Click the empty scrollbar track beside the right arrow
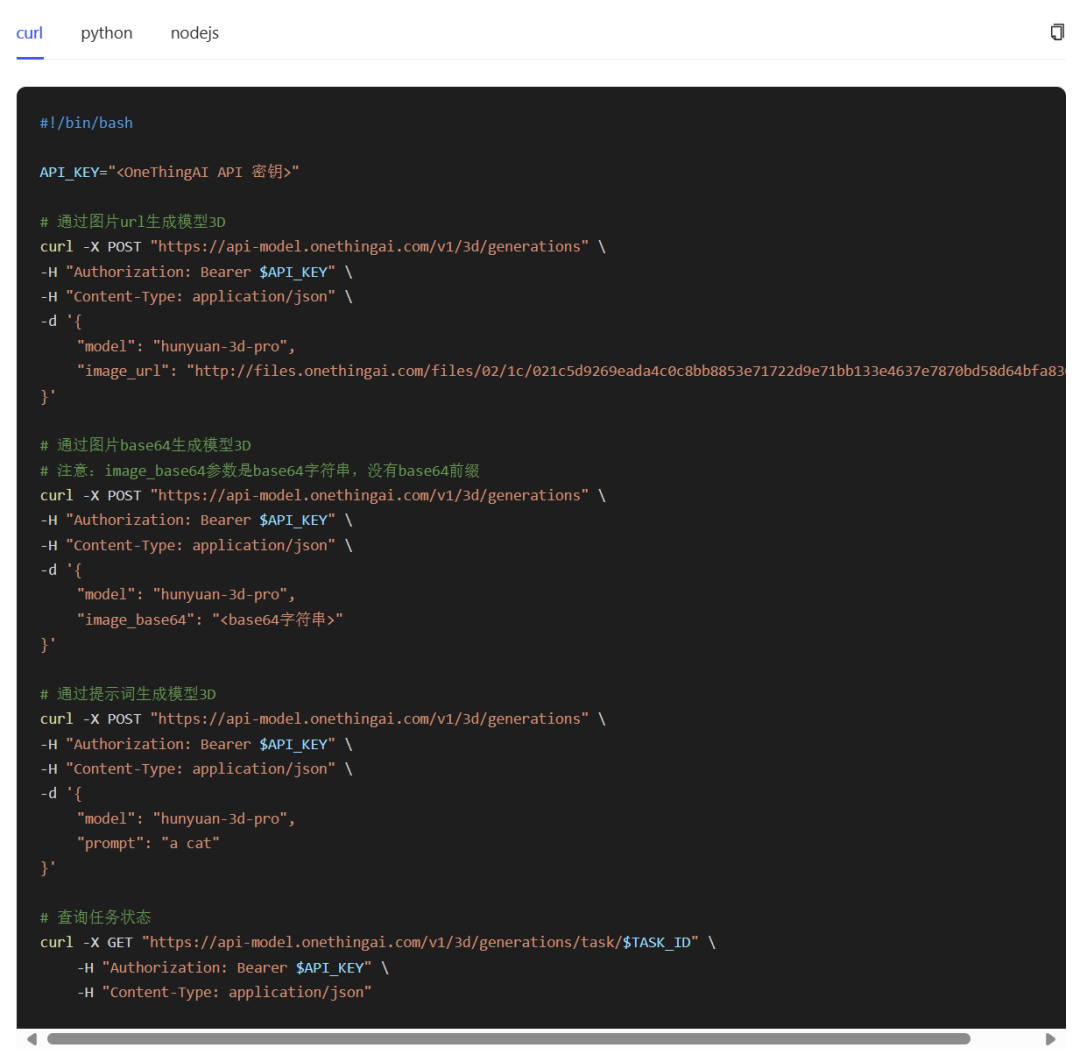Viewport: 1080px width, 1062px height. 1005,1039
